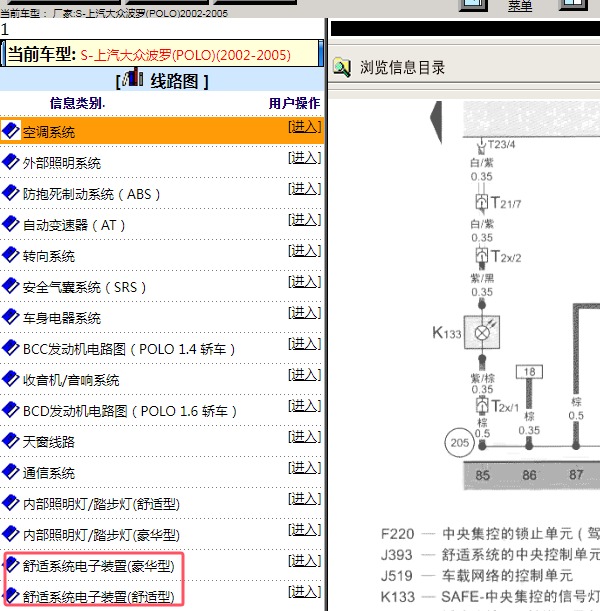Viewport: 600px width, 611px height.
Task: Click [进入] for 自动变速器（AT）
Action: coord(305,220)
